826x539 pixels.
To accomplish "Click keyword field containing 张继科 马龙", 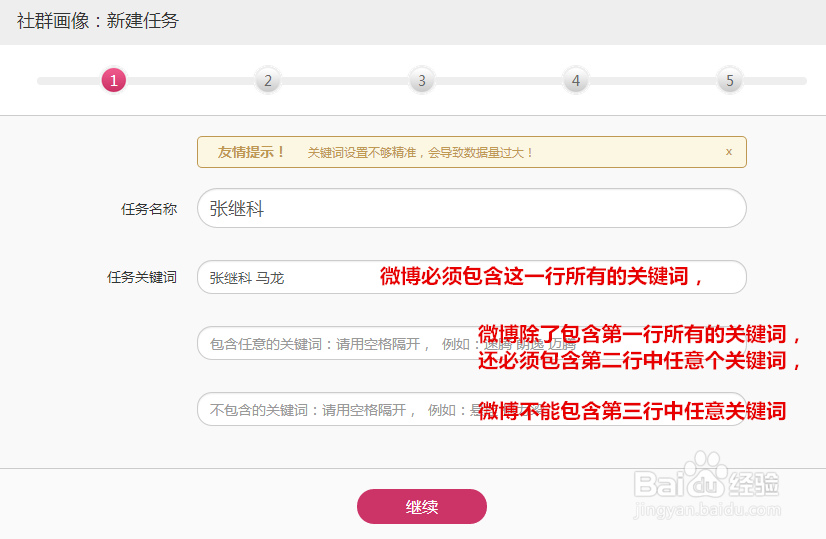I will click(x=285, y=278).
